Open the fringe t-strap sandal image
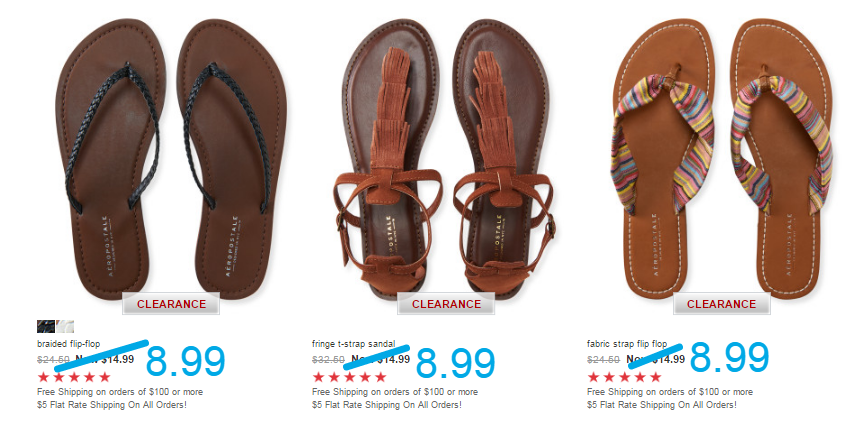The width and height of the screenshot is (845, 427). pyautogui.click(x=445, y=160)
